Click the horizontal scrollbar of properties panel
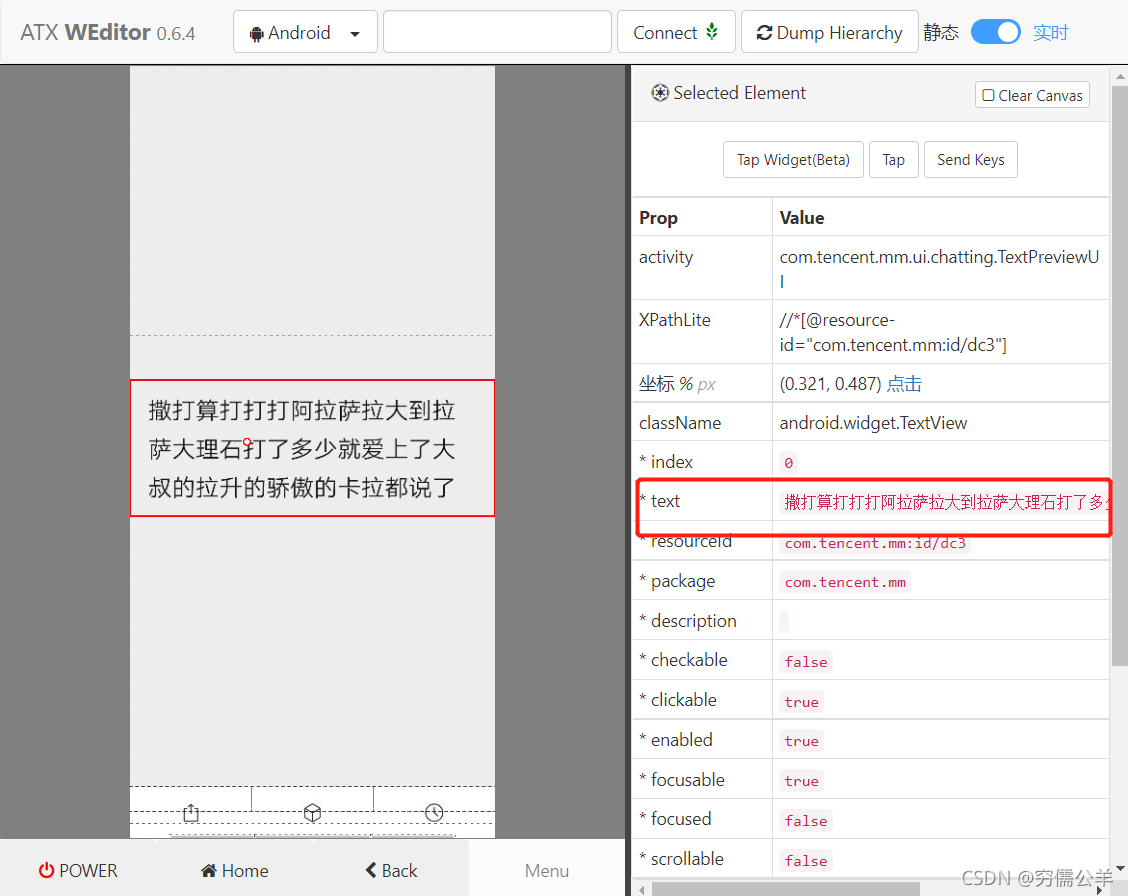Image resolution: width=1128 pixels, height=896 pixels. [x=786, y=890]
